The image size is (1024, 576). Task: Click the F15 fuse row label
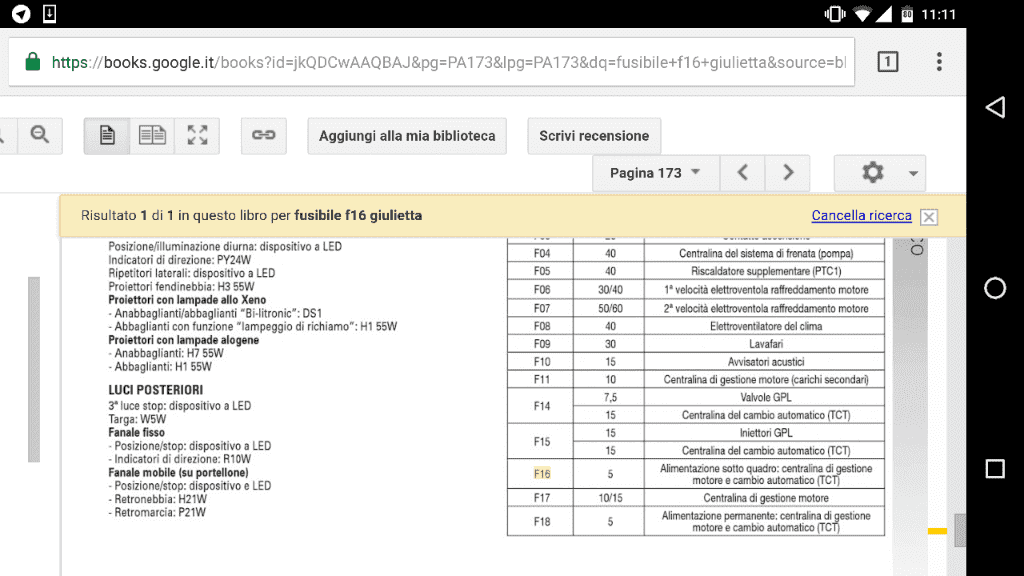point(542,441)
